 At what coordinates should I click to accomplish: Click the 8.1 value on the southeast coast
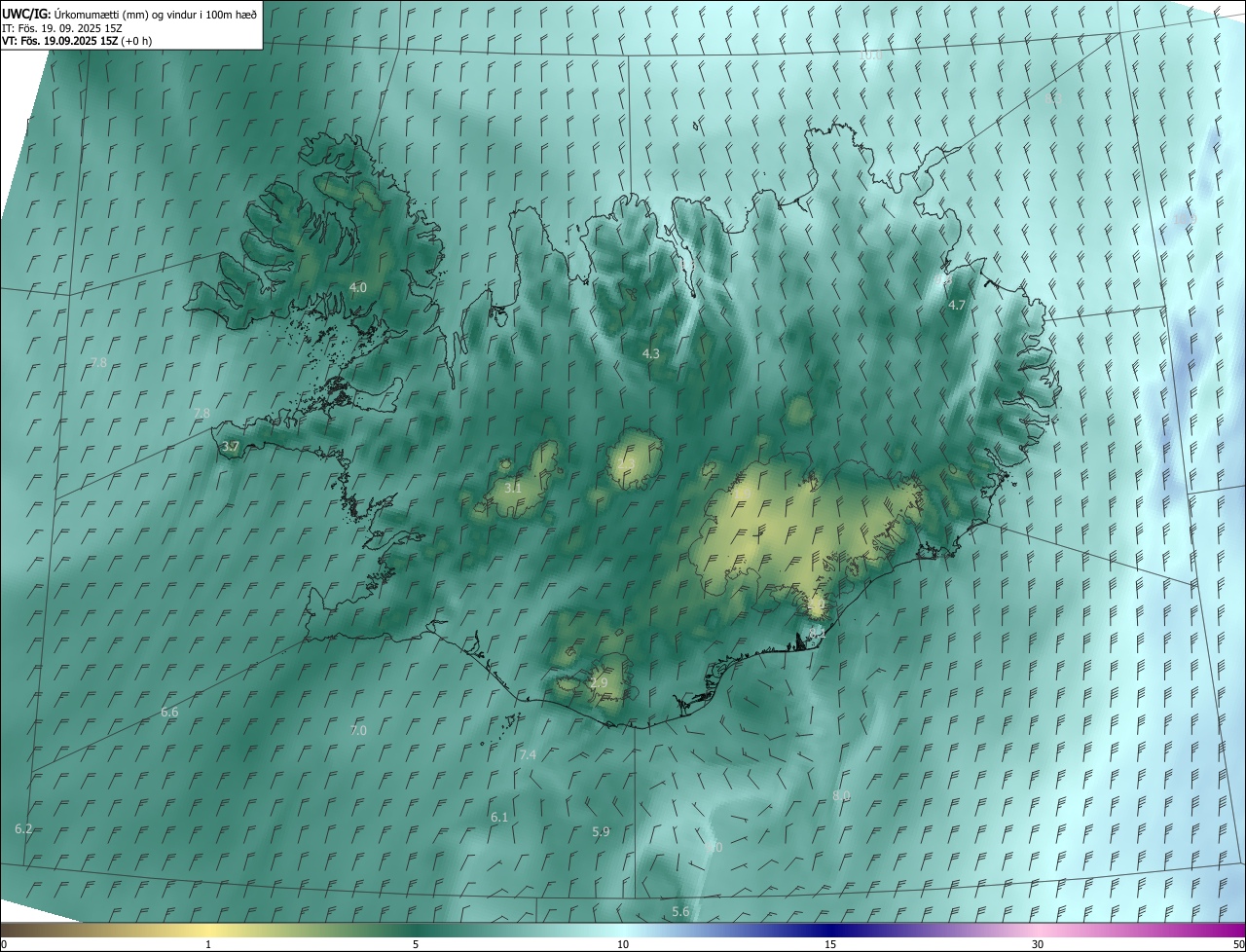tap(816, 633)
